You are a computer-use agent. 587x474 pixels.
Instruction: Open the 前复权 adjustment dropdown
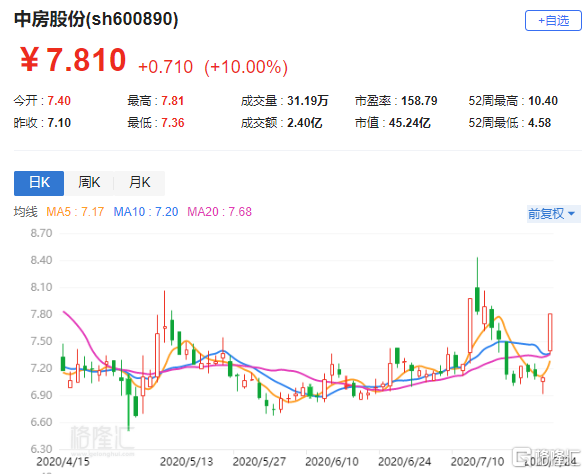click(x=553, y=214)
